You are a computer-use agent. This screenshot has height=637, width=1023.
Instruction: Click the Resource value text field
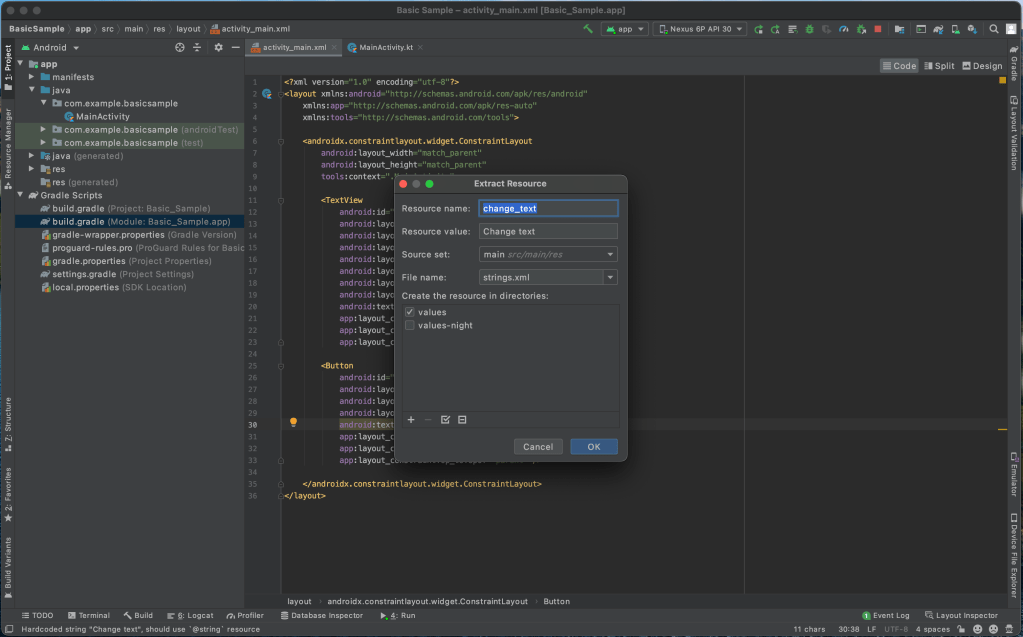coord(548,232)
